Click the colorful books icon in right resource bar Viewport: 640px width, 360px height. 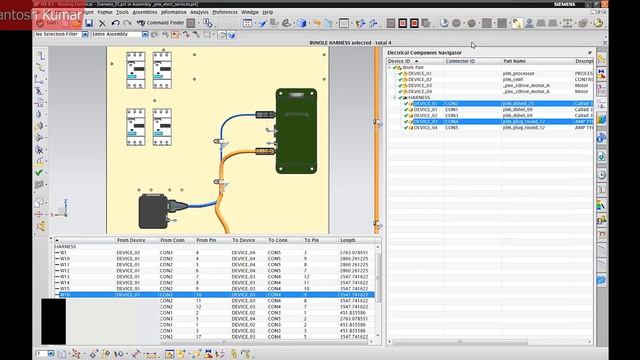(x=602, y=119)
